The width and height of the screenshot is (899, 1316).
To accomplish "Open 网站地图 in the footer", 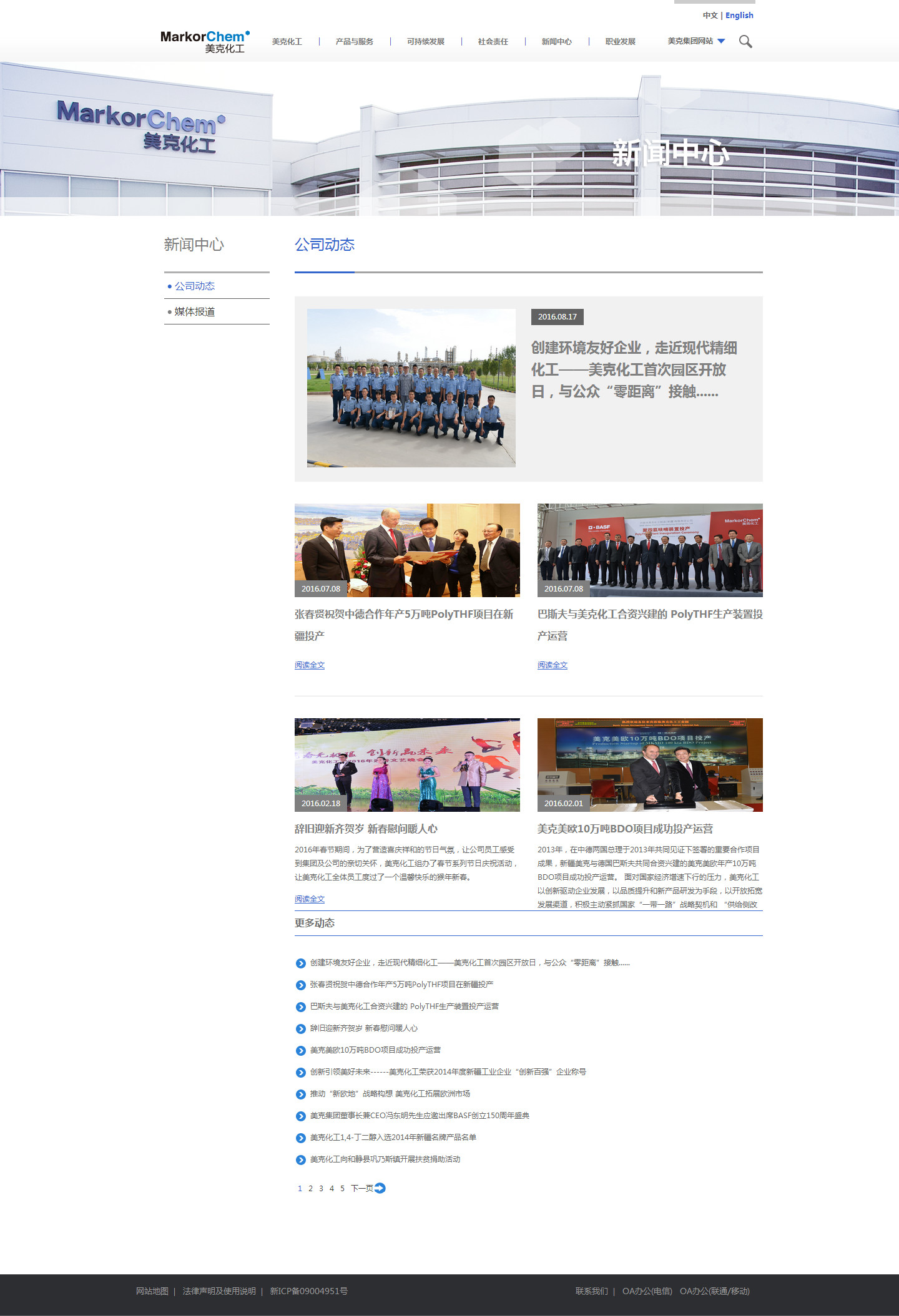I will 152,1291.
